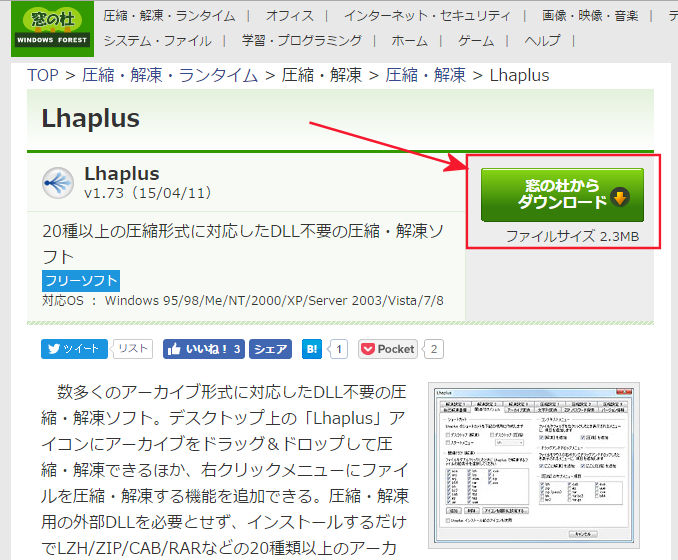Screen dimensions: 678x560
Task: Click the orange download arrow icon
Action: click(x=620, y=197)
